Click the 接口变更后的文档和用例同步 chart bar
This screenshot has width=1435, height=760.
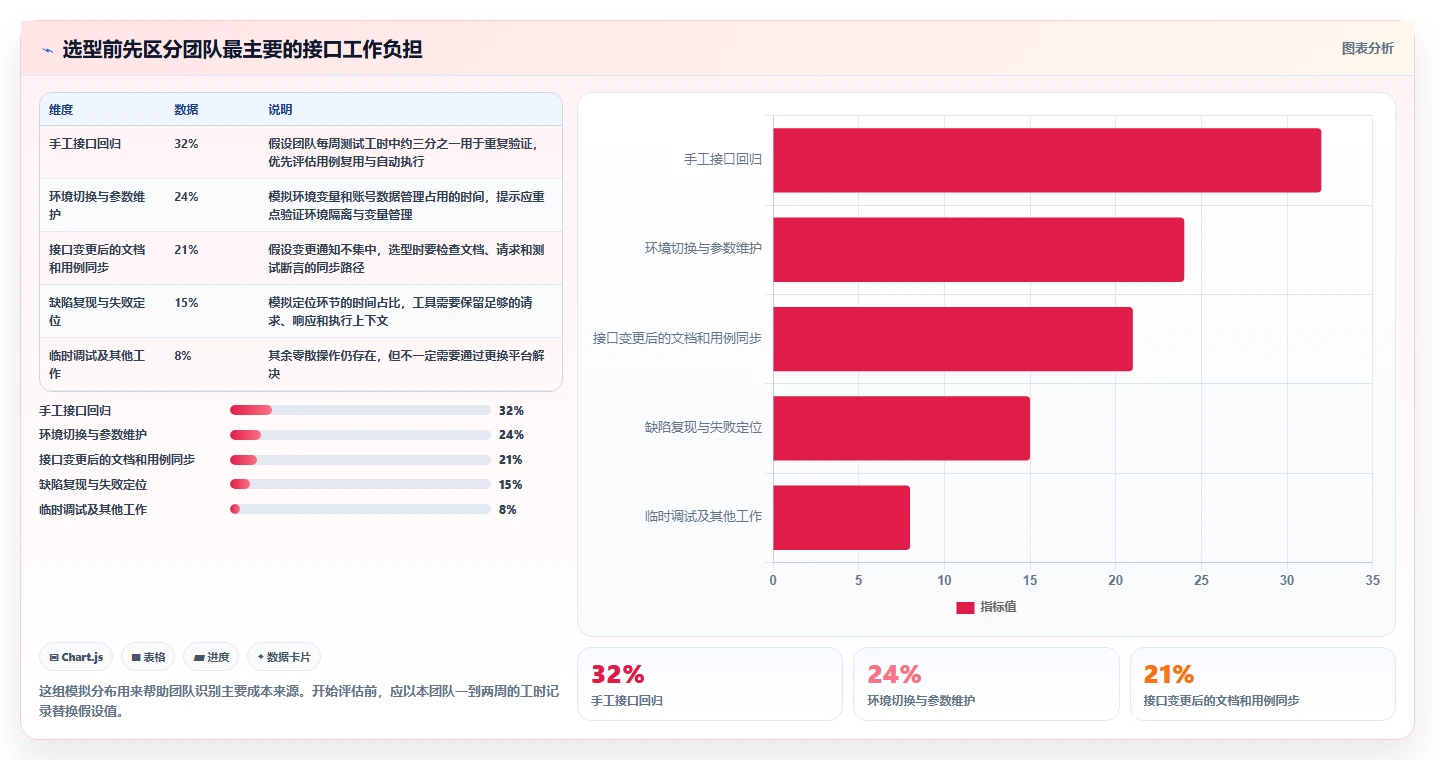[x=953, y=339]
